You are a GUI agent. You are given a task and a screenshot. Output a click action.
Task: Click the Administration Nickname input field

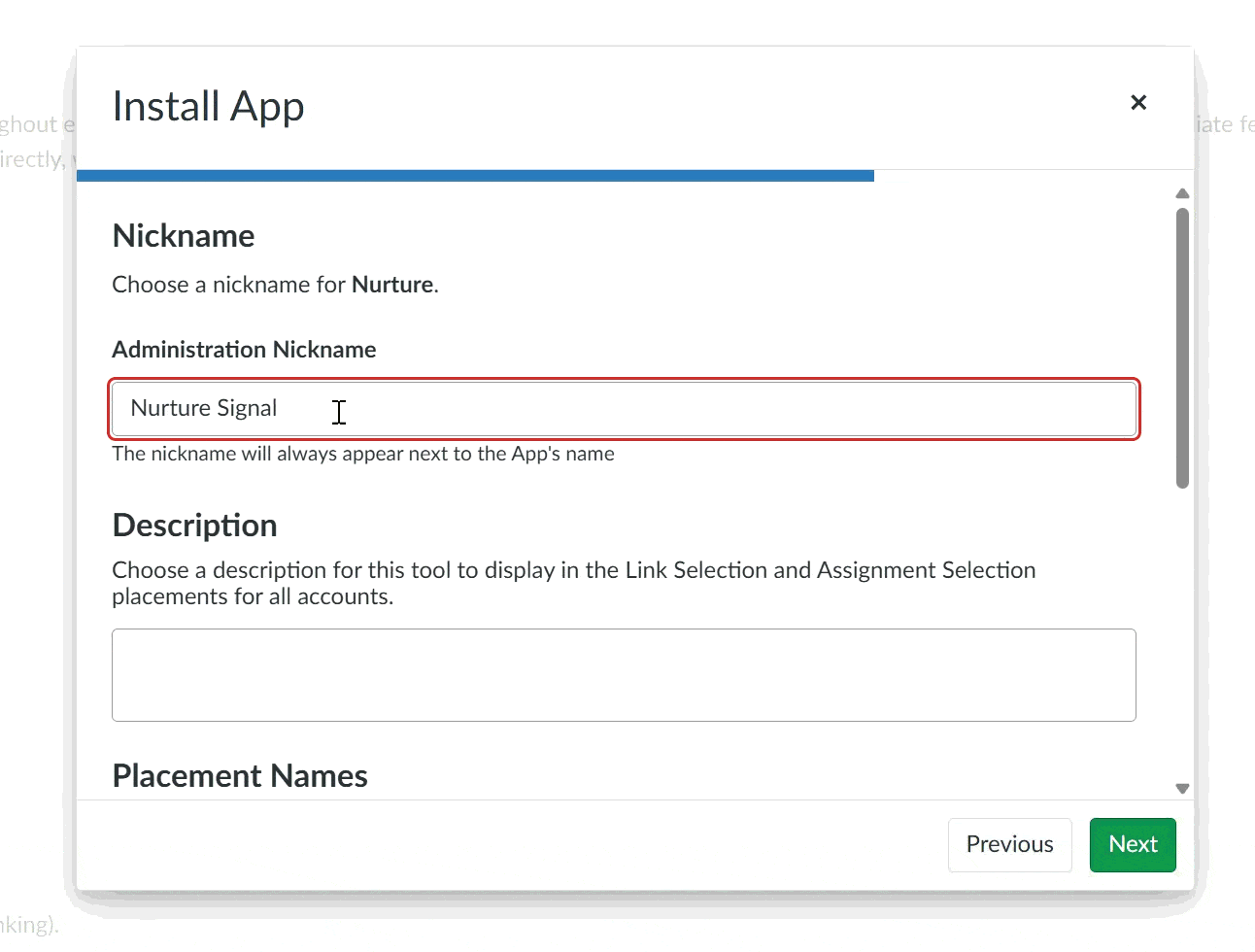[x=624, y=409]
